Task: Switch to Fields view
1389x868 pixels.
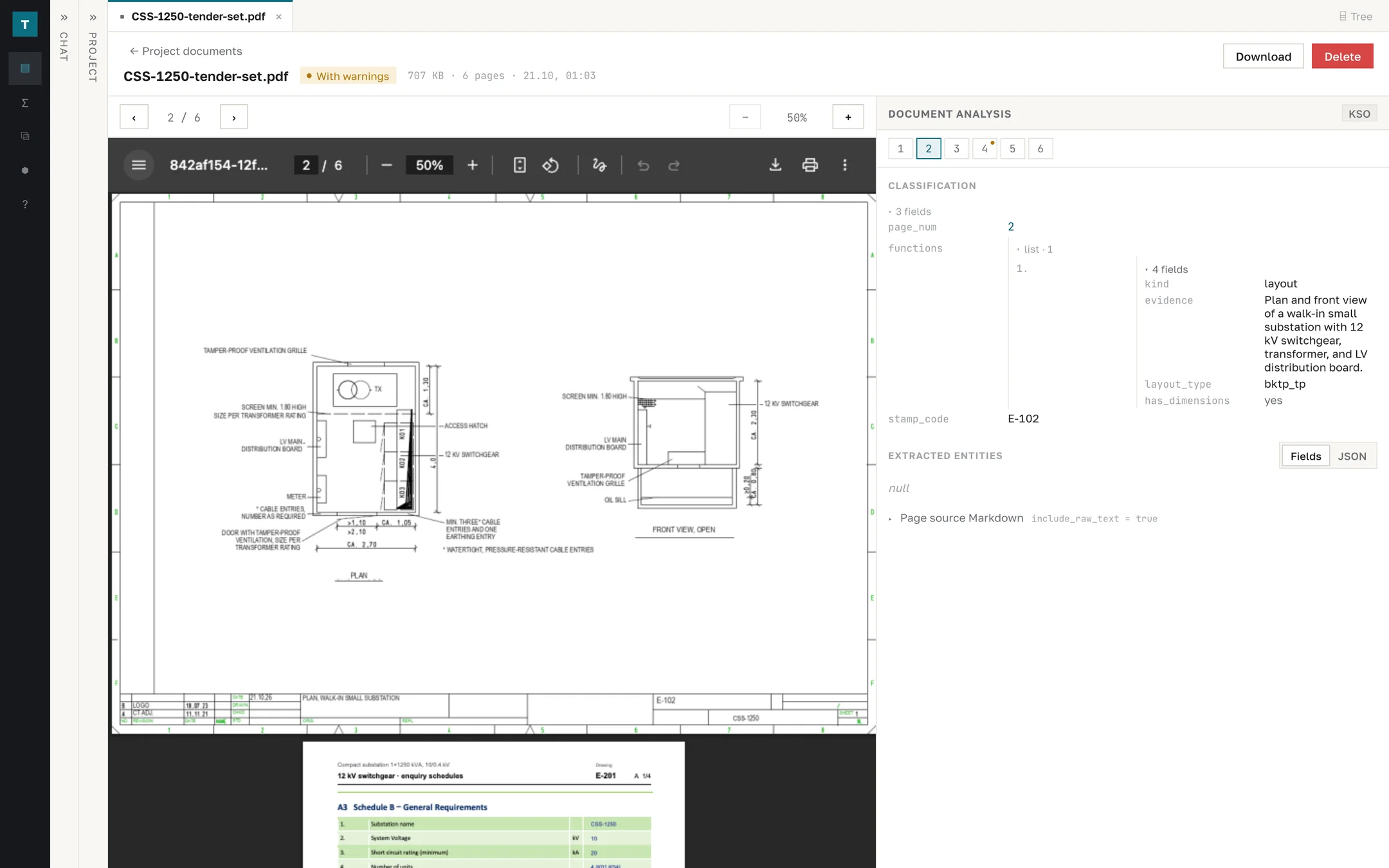Action: (x=1305, y=456)
